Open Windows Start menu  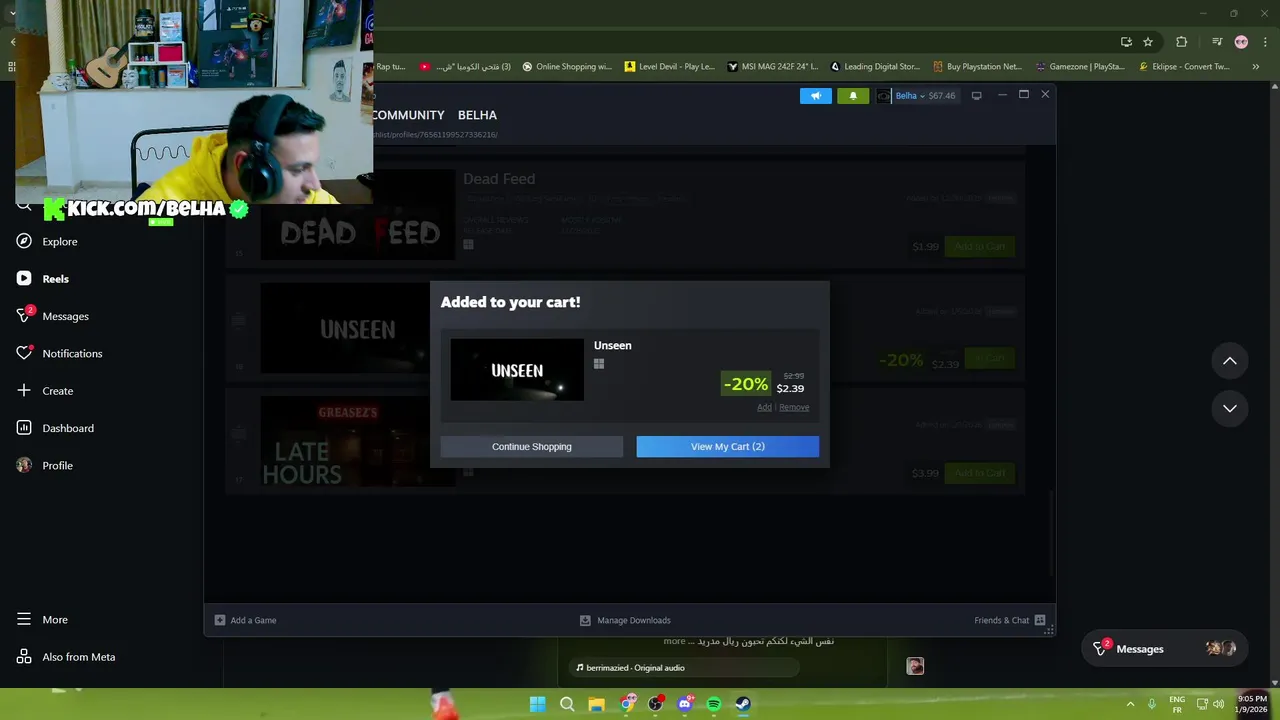(x=537, y=704)
